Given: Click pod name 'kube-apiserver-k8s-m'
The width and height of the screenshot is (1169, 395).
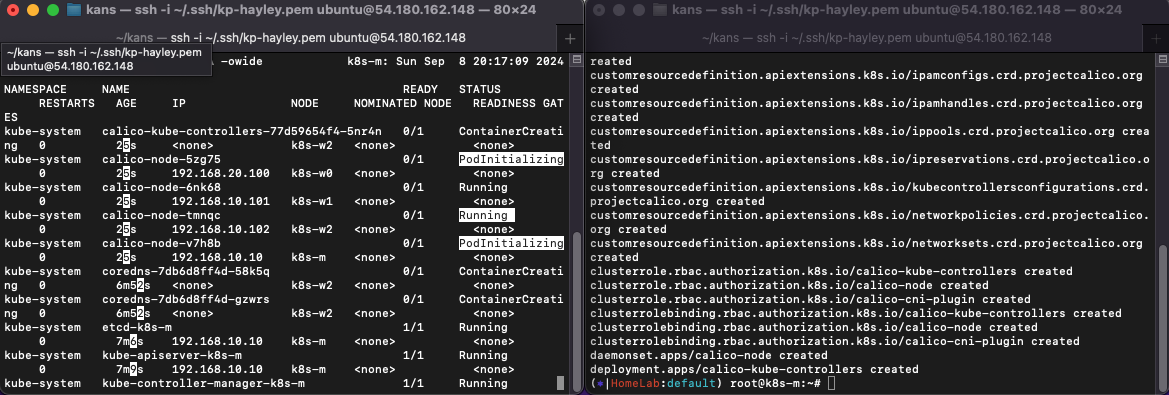Looking at the screenshot, I should coord(171,356).
